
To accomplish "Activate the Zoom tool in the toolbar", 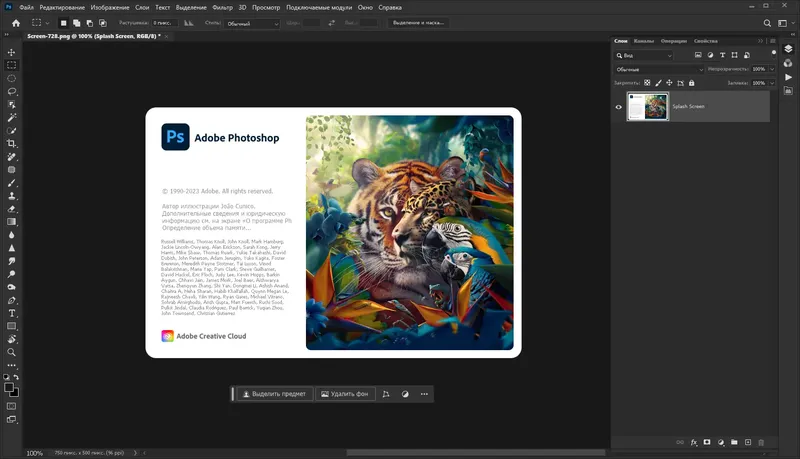I will (12, 352).
